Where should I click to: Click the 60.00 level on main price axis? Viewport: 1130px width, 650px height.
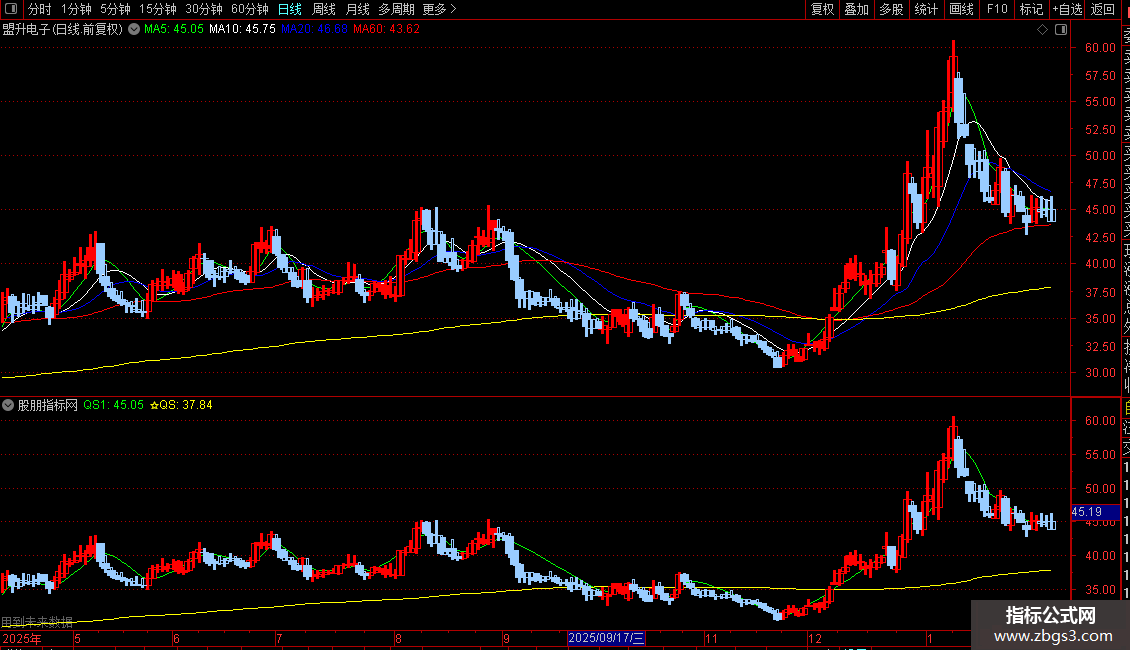tap(1100, 48)
